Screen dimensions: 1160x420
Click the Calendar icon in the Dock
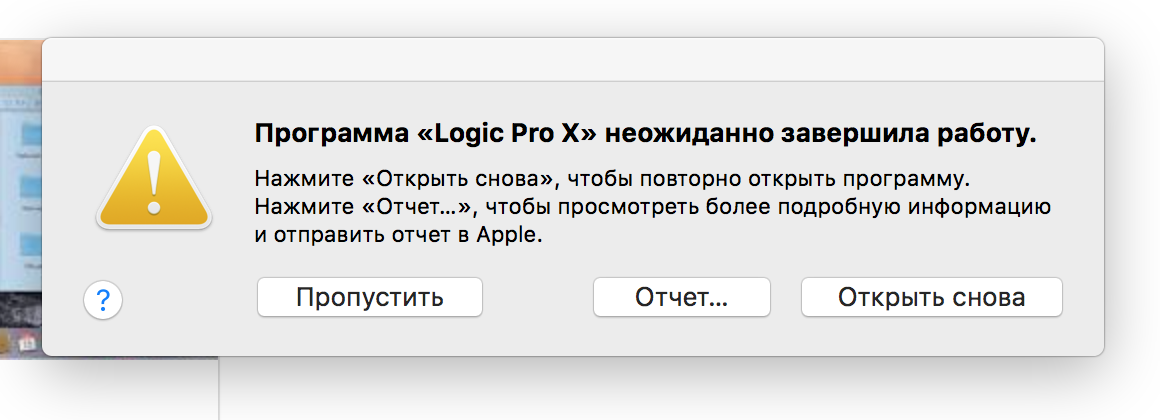click(27, 344)
